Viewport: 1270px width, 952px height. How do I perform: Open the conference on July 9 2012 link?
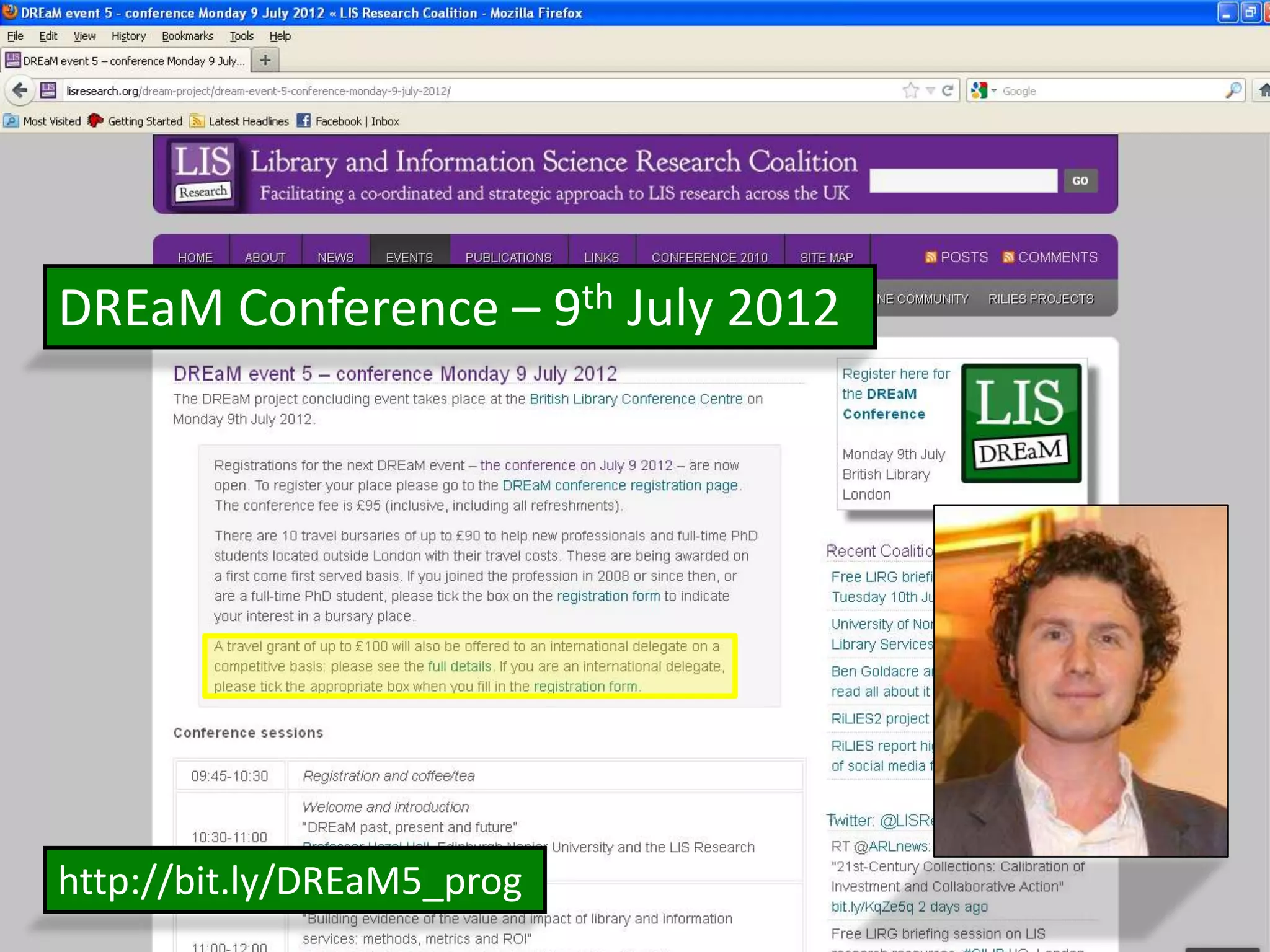(576, 465)
